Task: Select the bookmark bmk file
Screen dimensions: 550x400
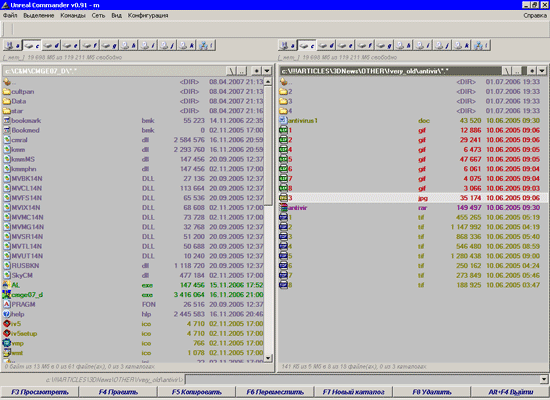Action: tap(133, 120)
